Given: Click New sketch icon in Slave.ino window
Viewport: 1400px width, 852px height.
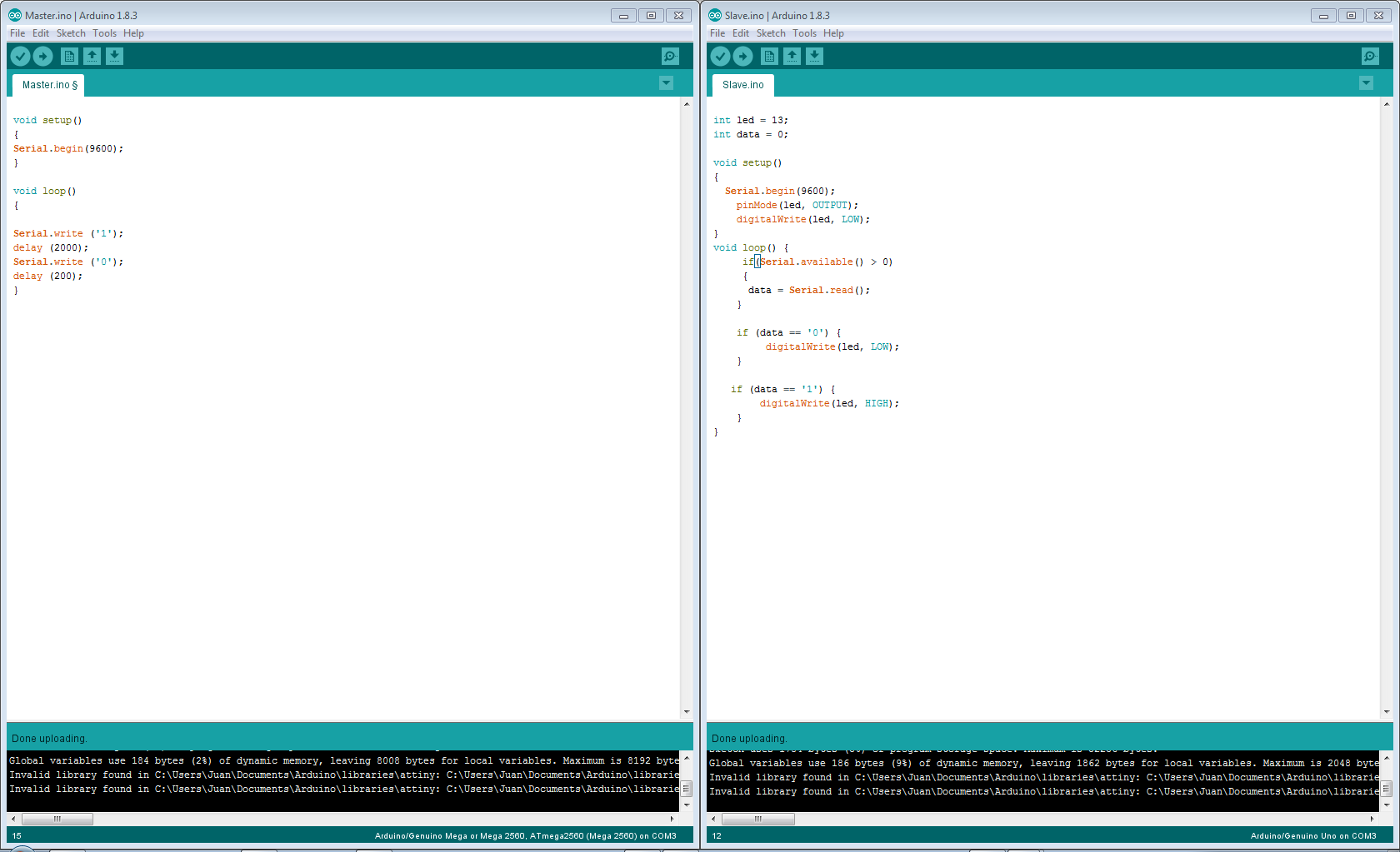Looking at the screenshot, I should pos(770,56).
